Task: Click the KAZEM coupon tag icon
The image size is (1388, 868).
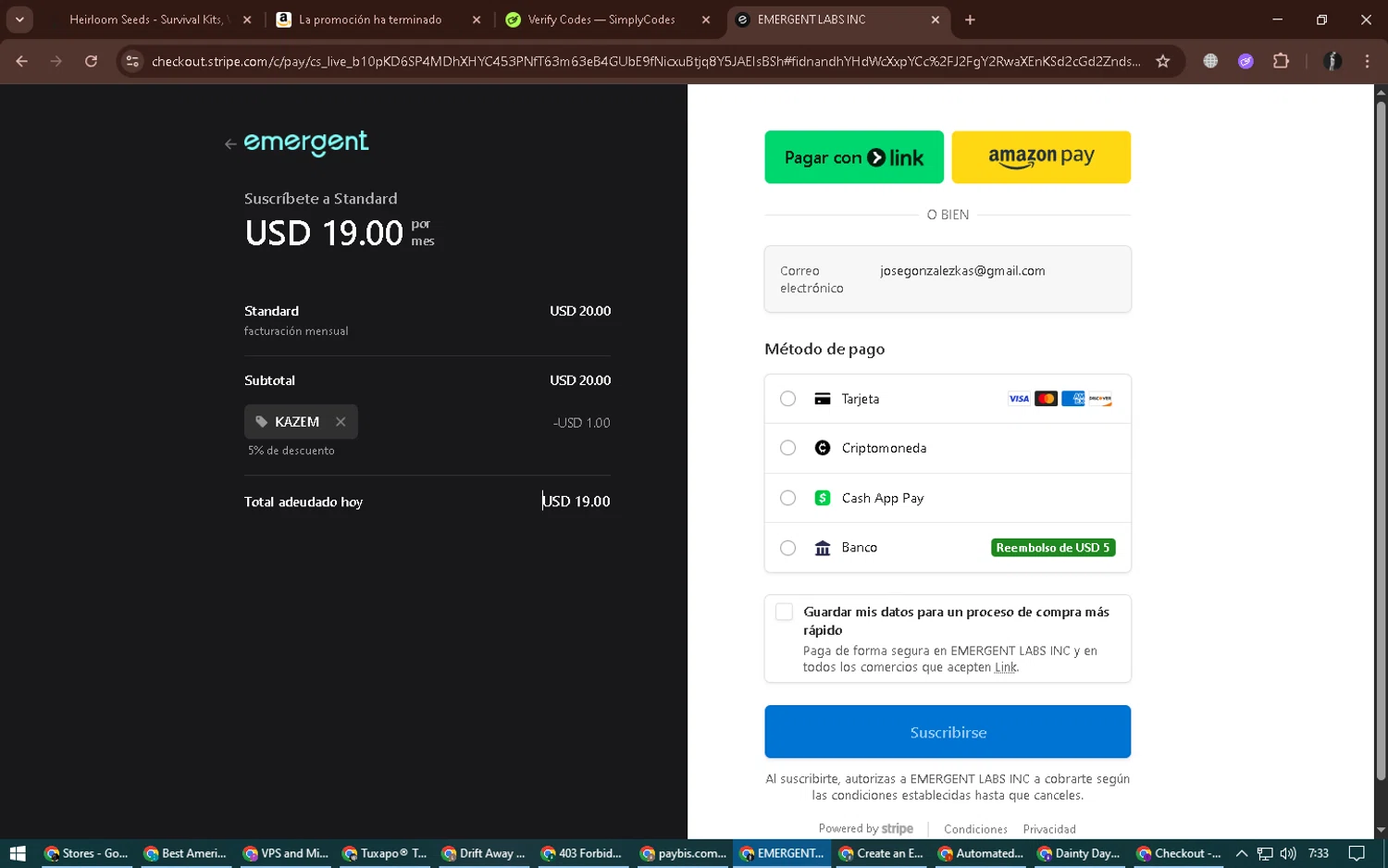Action: [262, 422]
